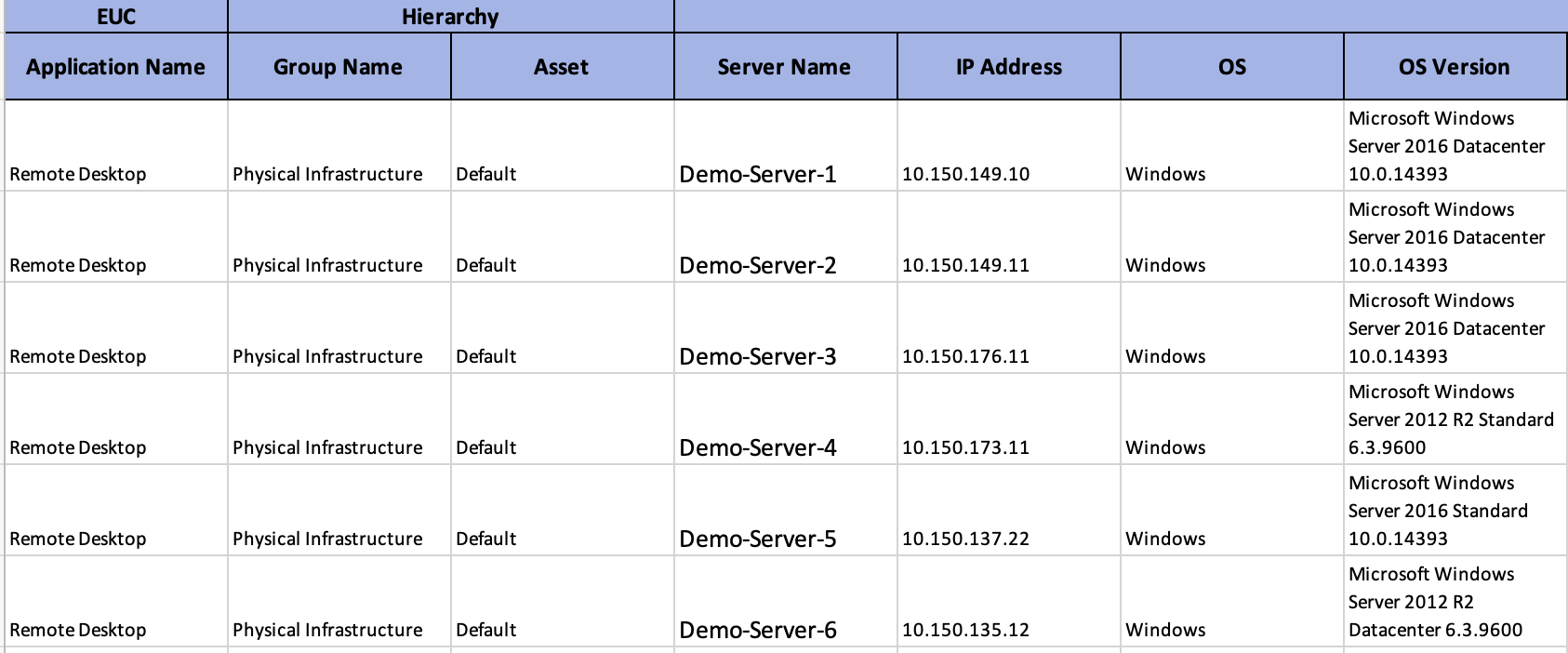Screen dimensions: 1568x653
Task: Select the Asset column header cell
Action: coord(562,67)
